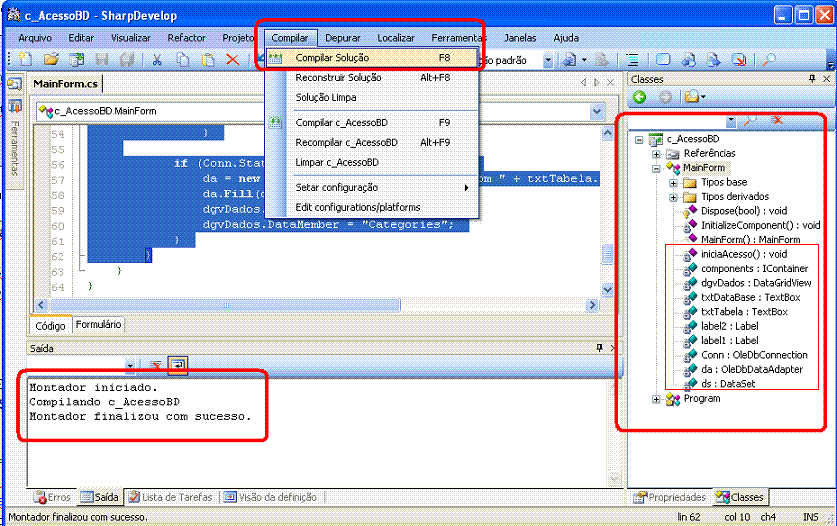This screenshot has width=837, height=526.
Task: Expand the Tipos derivados folder node
Action: tap(673, 197)
